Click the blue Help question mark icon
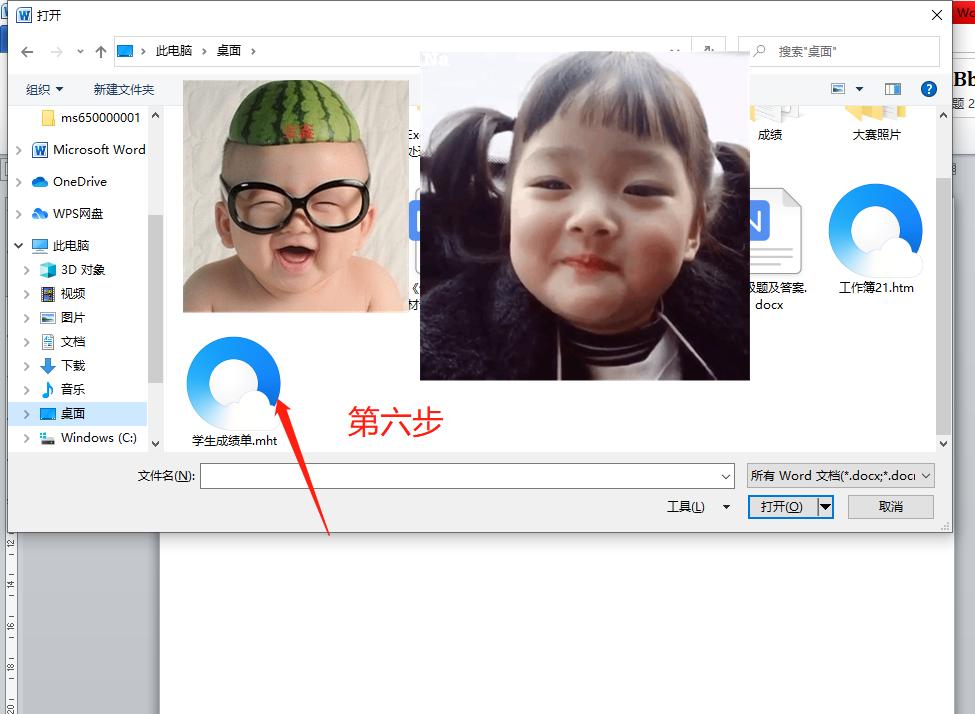Image resolution: width=975 pixels, height=714 pixels. (928, 88)
